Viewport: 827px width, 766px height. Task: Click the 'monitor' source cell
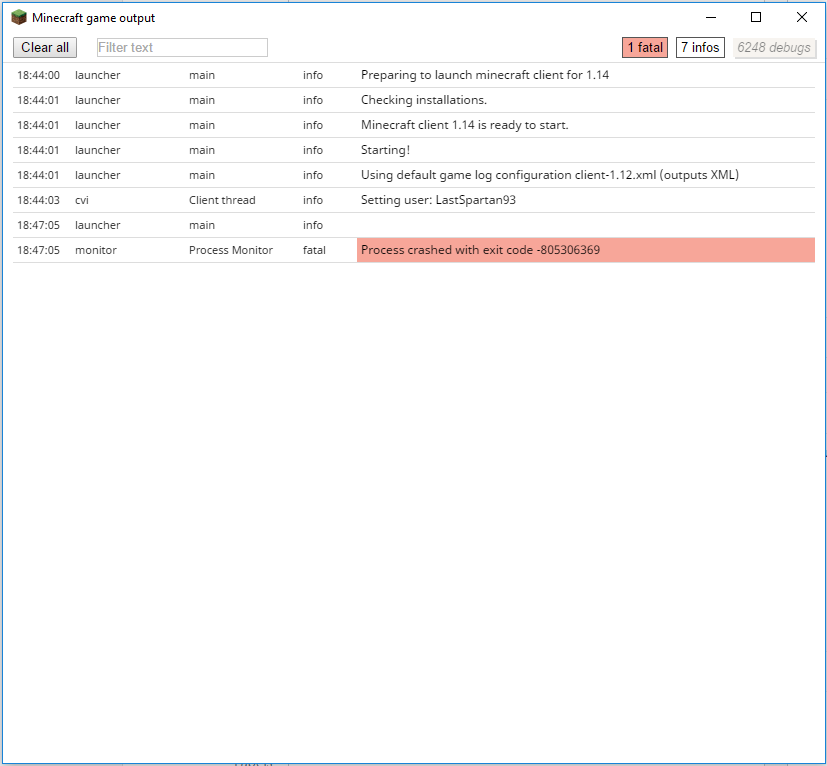(x=95, y=250)
